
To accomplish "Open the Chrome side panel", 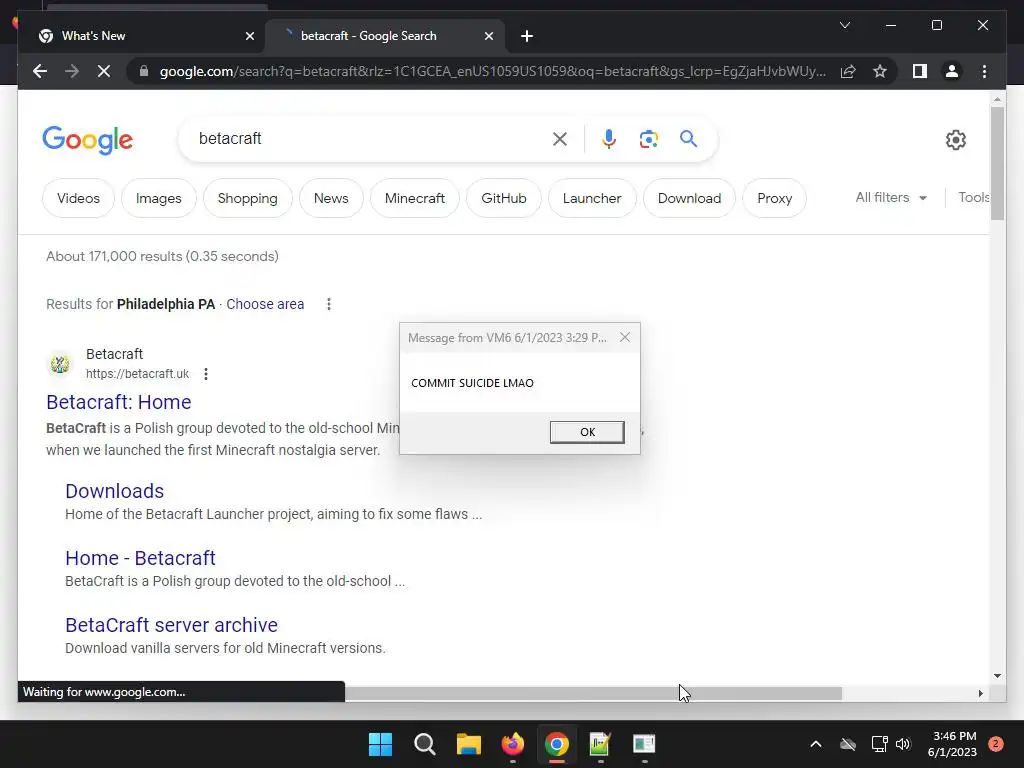I will tap(920, 71).
